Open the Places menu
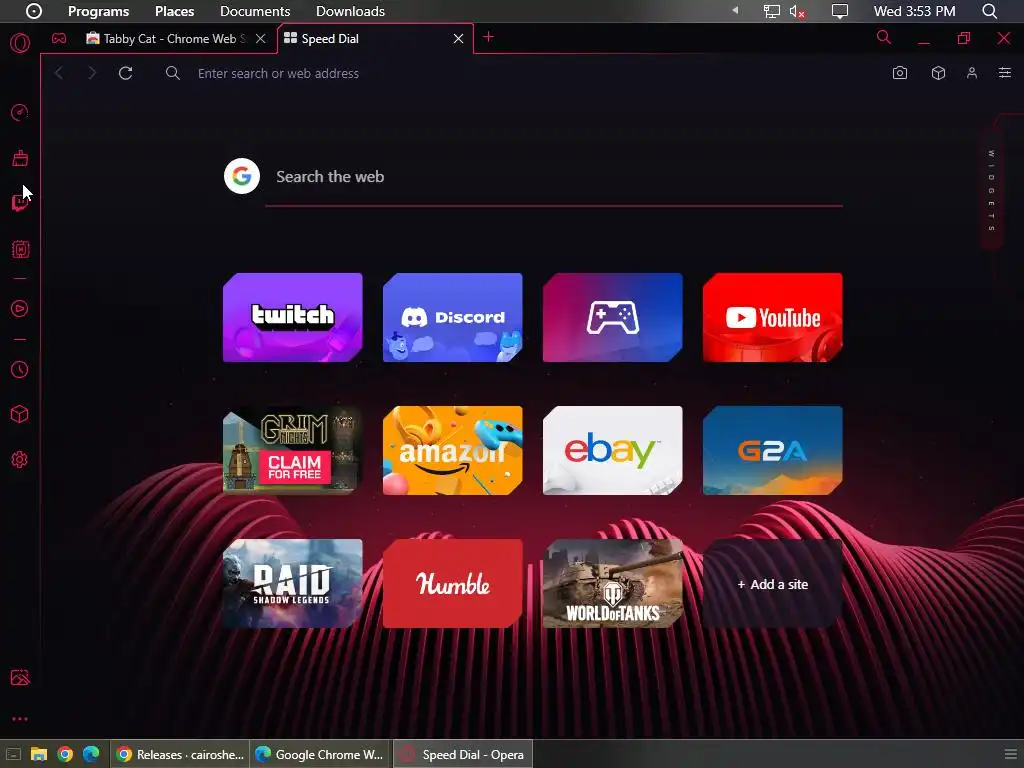The image size is (1024, 768). pos(174,11)
